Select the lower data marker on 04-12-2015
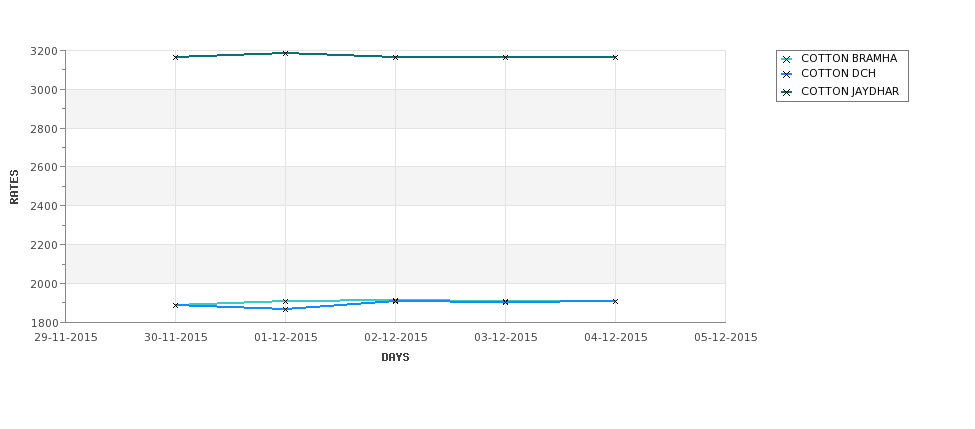The height and width of the screenshot is (429, 975). pyautogui.click(x=616, y=302)
